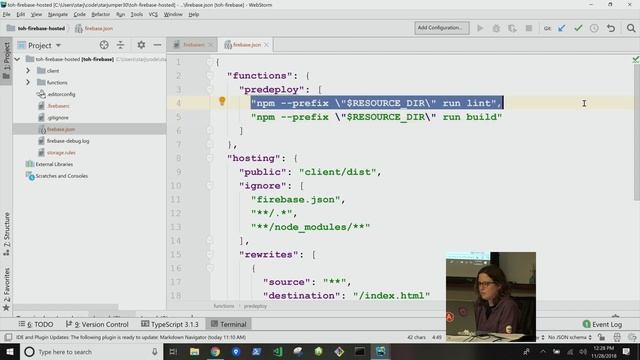
Task: Click the taskbar clock
Action: tap(604, 352)
